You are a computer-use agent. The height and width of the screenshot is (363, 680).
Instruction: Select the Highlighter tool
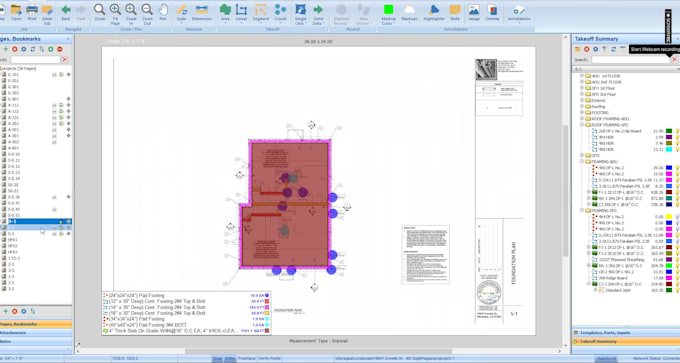click(434, 12)
